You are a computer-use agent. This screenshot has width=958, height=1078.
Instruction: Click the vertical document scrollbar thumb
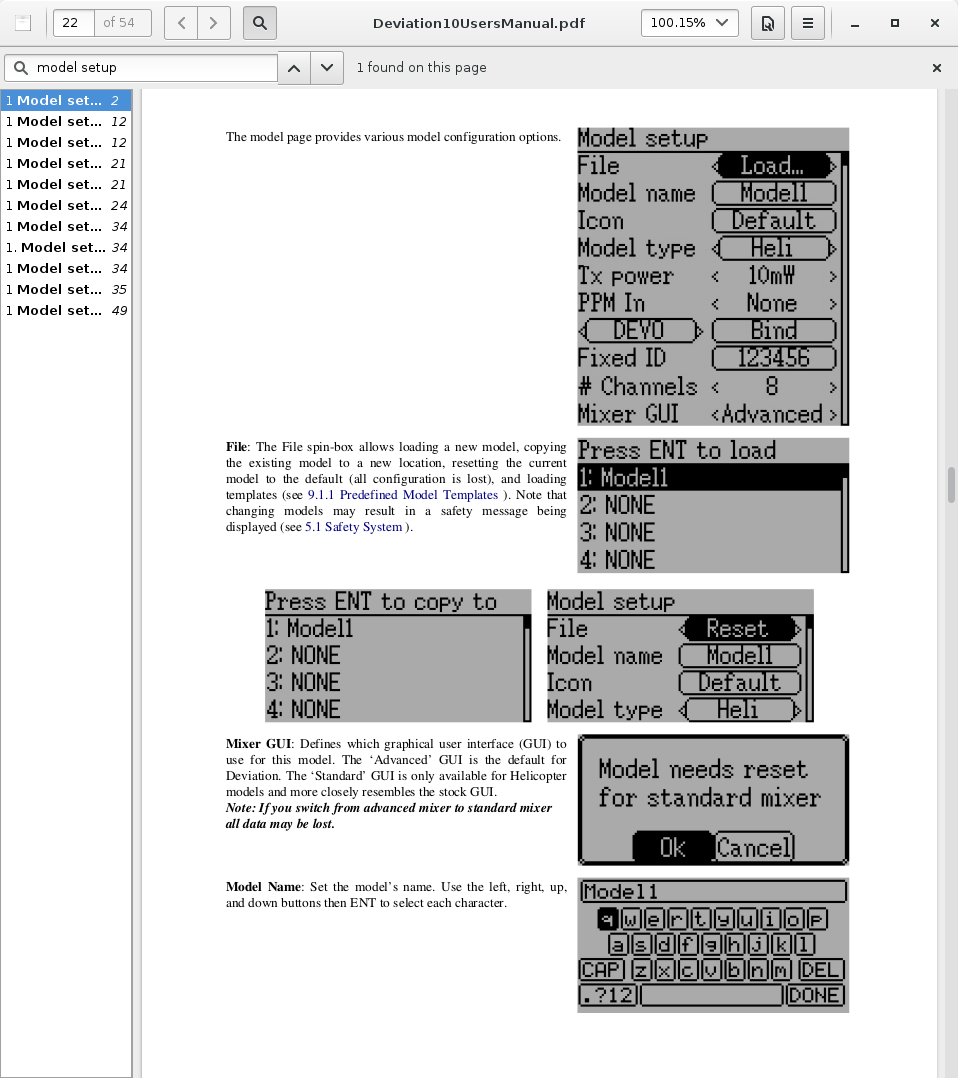click(951, 485)
